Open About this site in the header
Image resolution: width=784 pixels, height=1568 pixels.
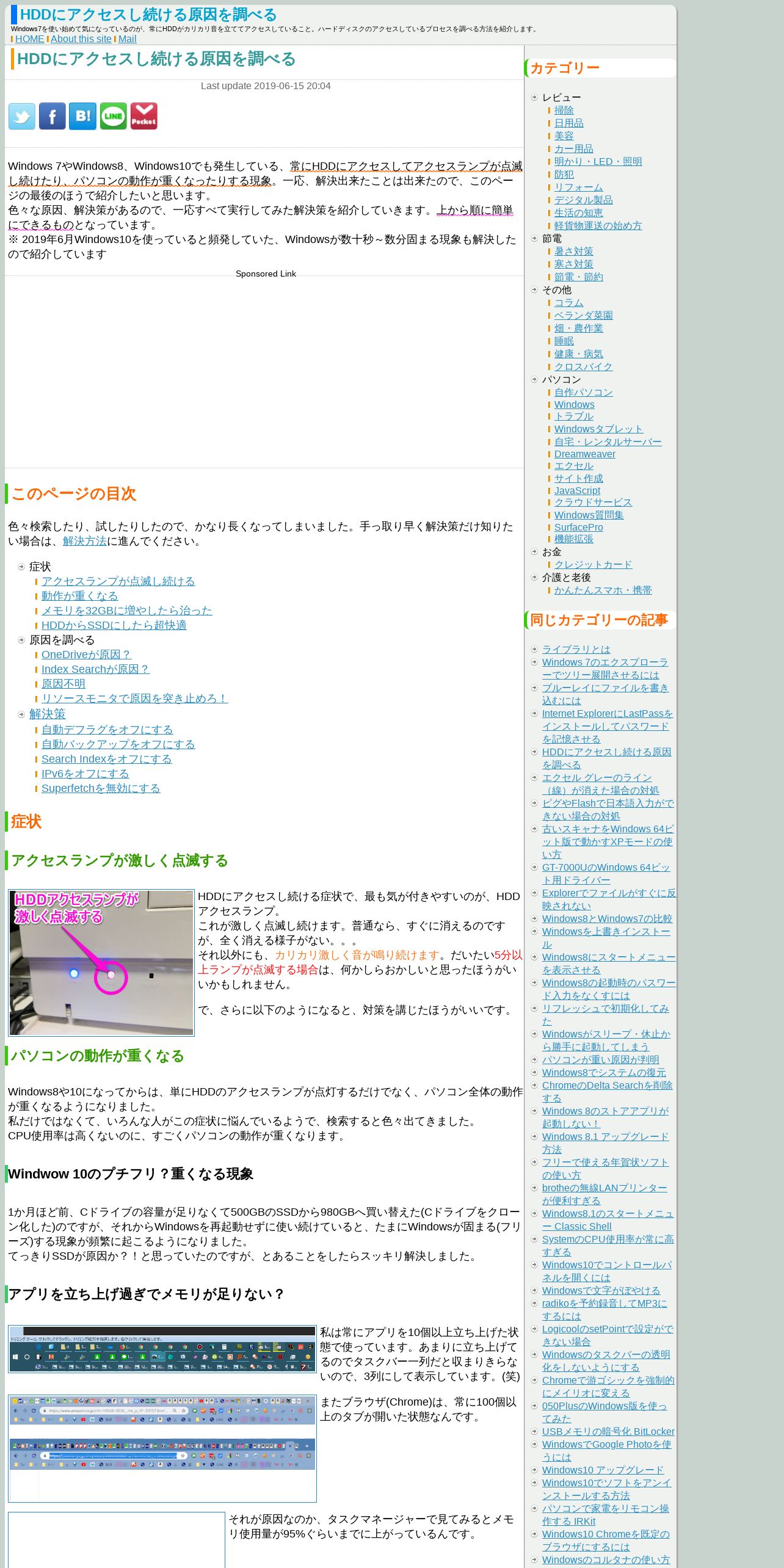[x=81, y=39]
